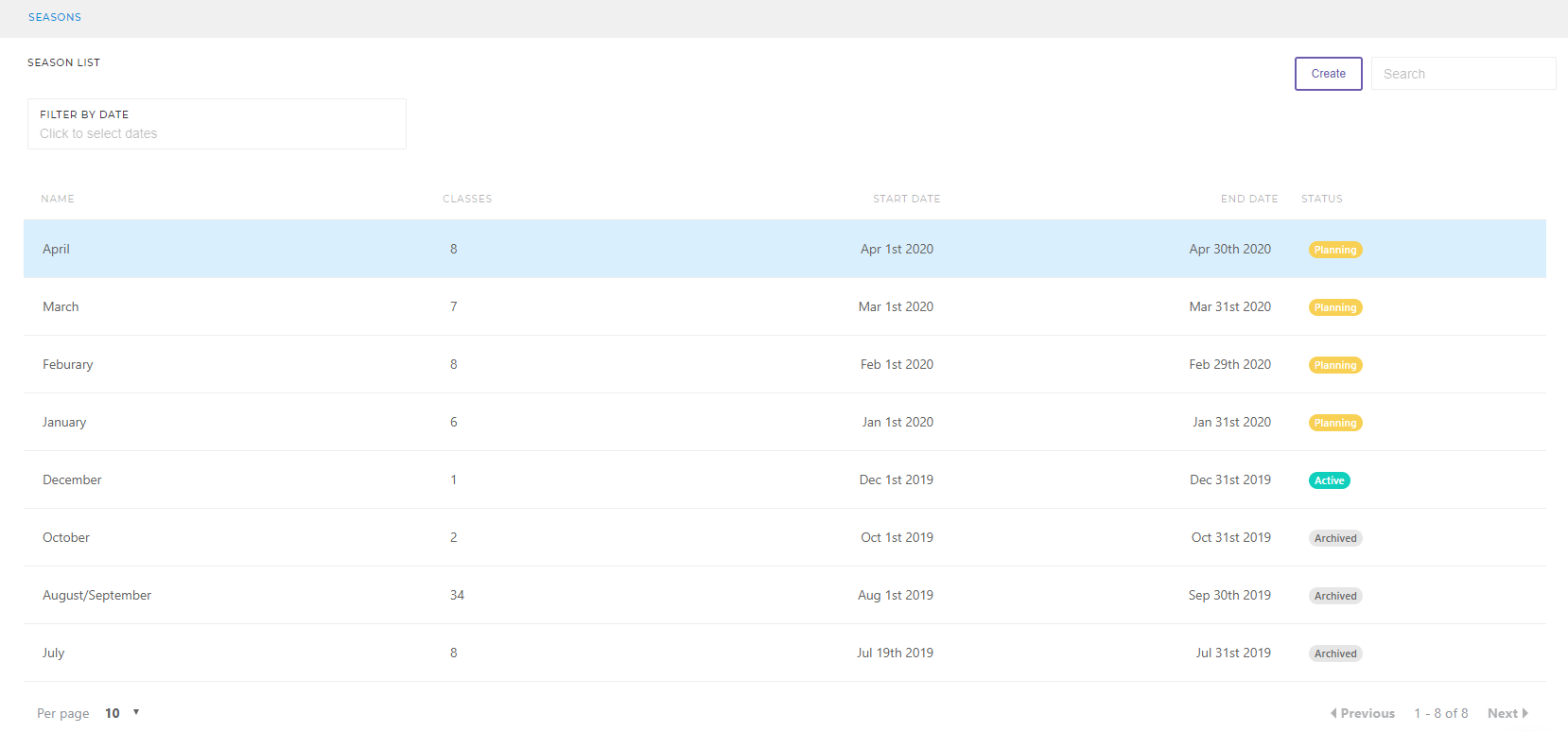Sort by End Date column header

[x=1249, y=199]
